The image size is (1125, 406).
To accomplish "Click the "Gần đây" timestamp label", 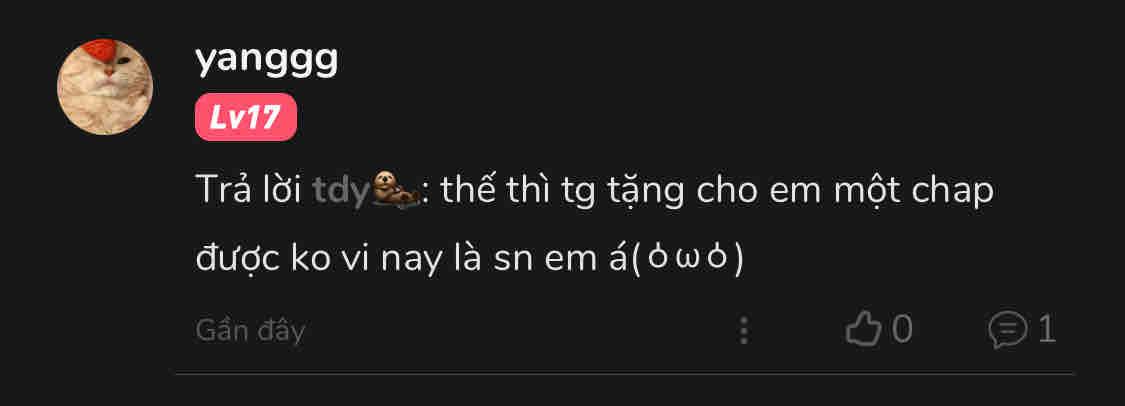I will 250,331.
